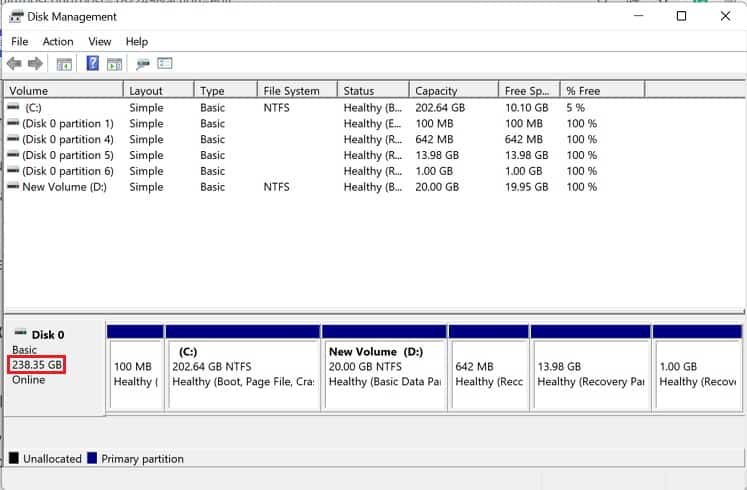Click the black Unallocated legend swatch
This screenshot has height=490, width=747.
pos(14,458)
